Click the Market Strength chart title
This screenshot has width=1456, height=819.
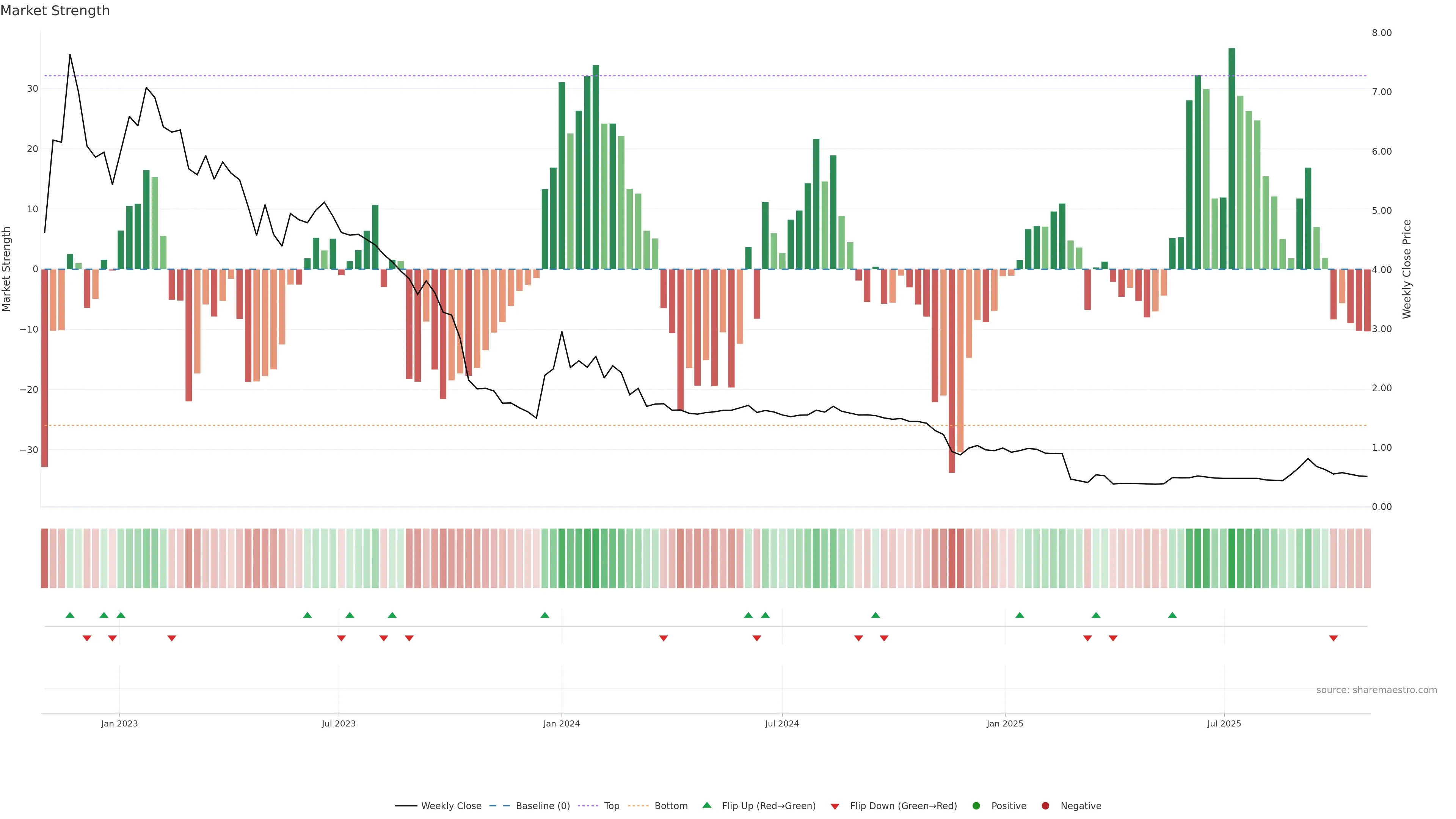pyautogui.click(x=55, y=11)
